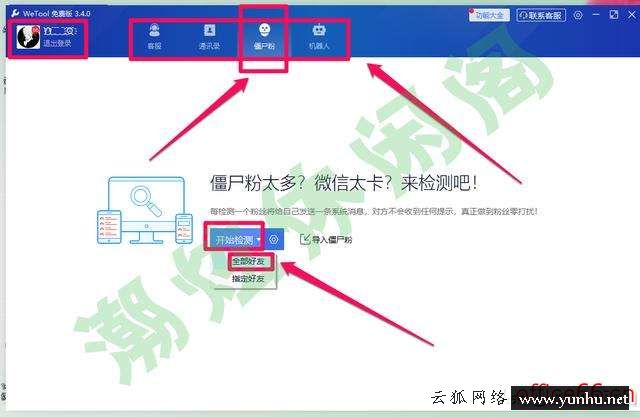Click the 联系客服 button
This screenshot has height=417, width=640.
541,16
